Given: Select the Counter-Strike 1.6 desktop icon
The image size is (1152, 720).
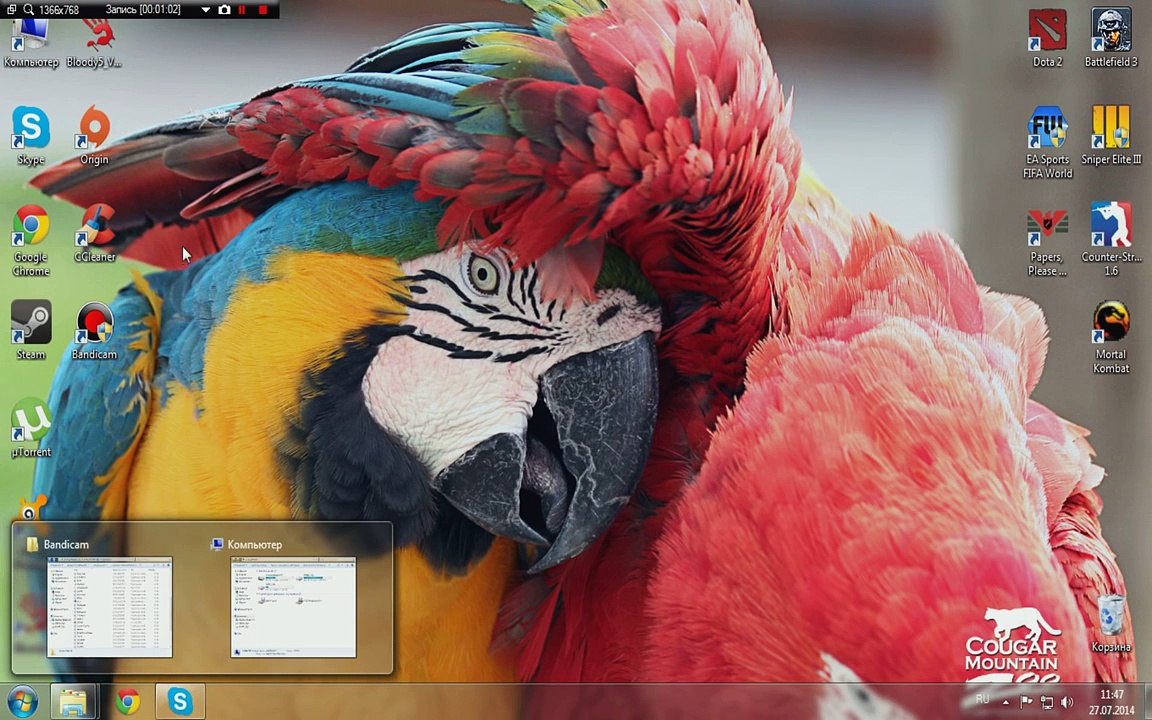Looking at the screenshot, I should pos(1111,240).
